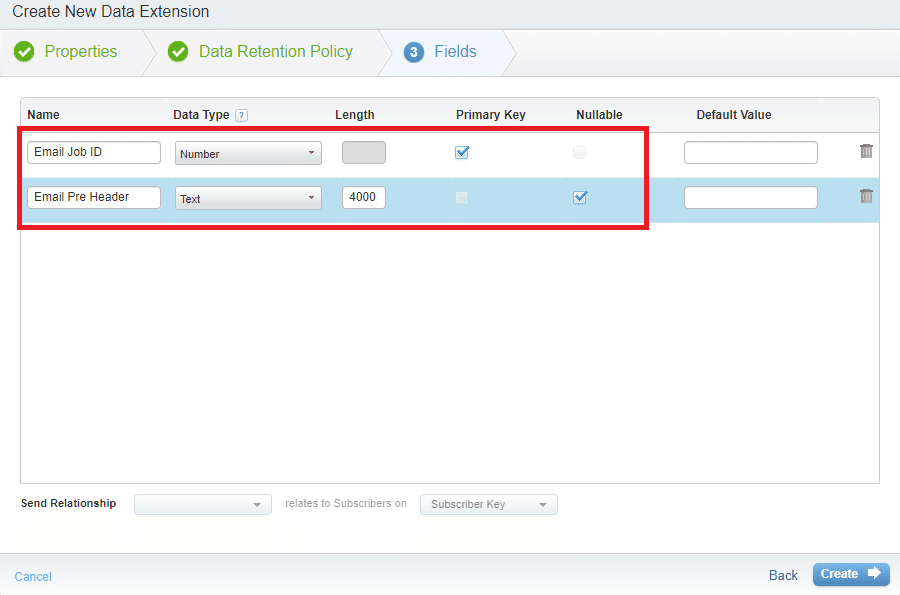The image size is (900, 595).
Task: Open the Number data type dropdown
Action: 248,153
